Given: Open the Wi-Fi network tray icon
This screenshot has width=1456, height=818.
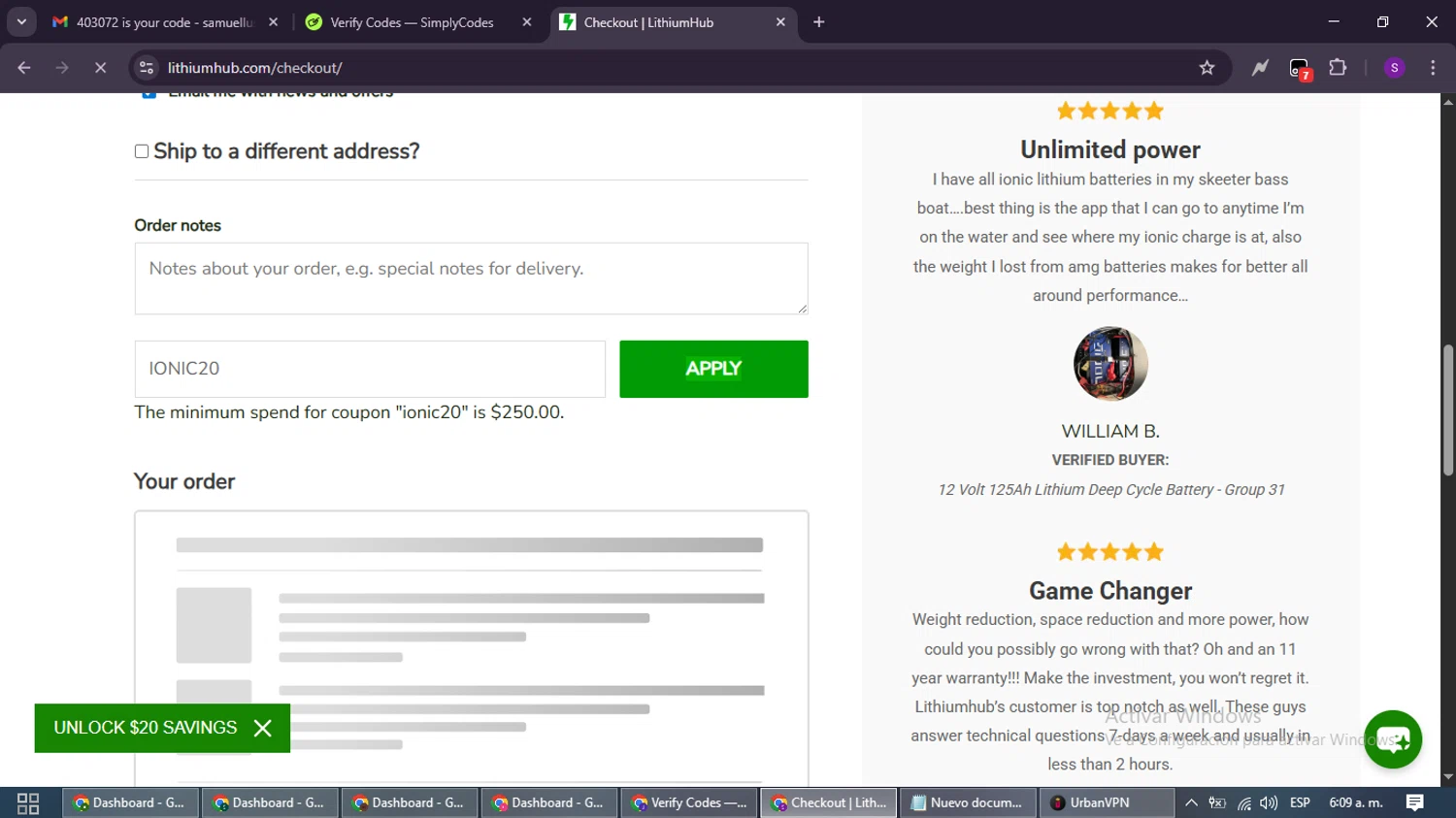Looking at the screenshot, I should point(1244,803).
